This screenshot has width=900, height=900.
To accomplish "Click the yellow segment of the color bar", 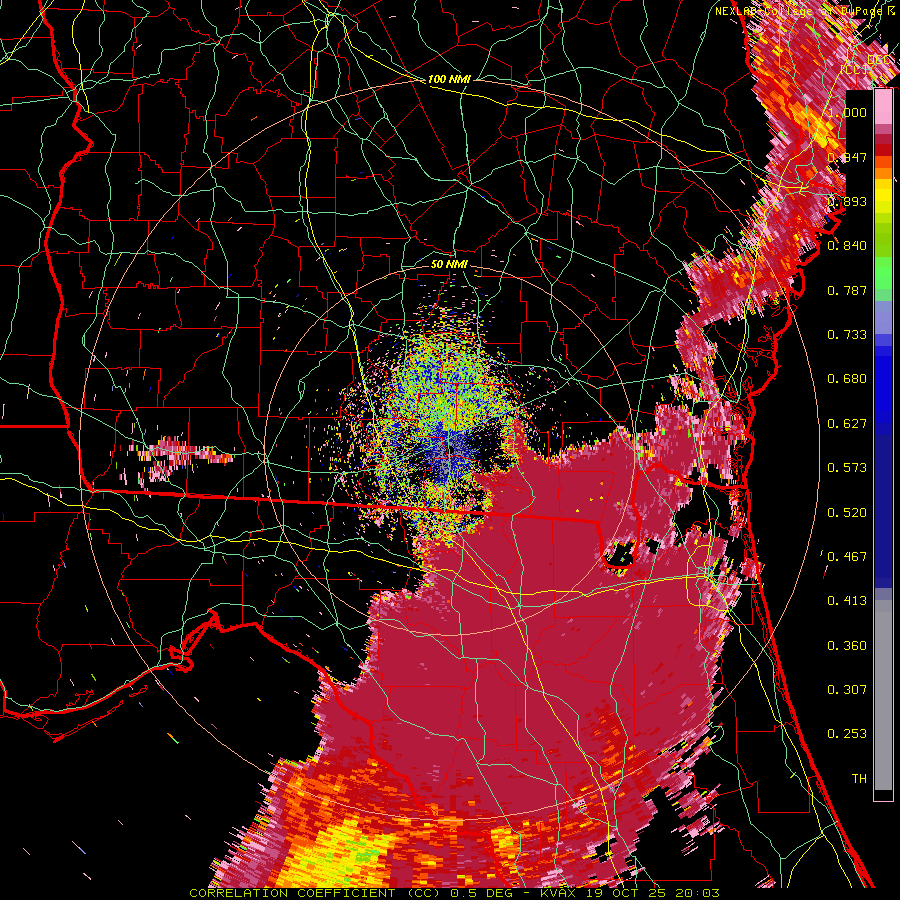I will 883,196.
